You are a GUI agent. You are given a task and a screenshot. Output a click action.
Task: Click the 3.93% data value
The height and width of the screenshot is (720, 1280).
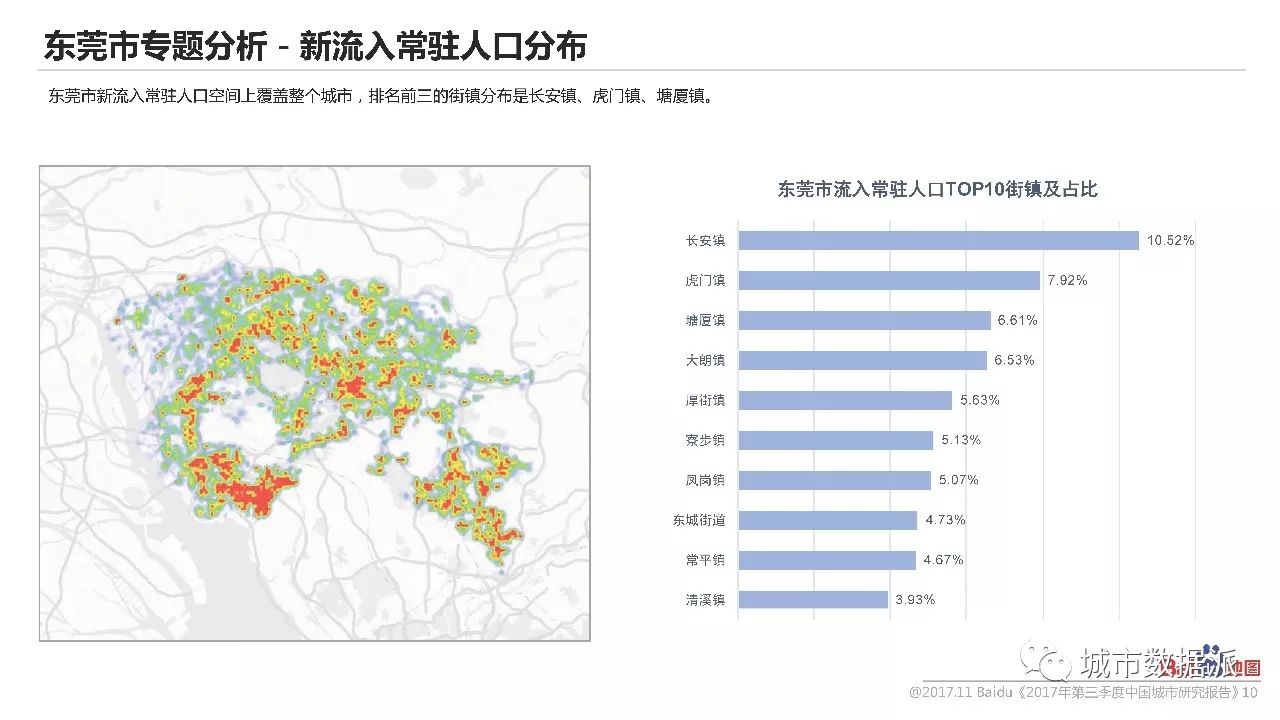[915, 600]
